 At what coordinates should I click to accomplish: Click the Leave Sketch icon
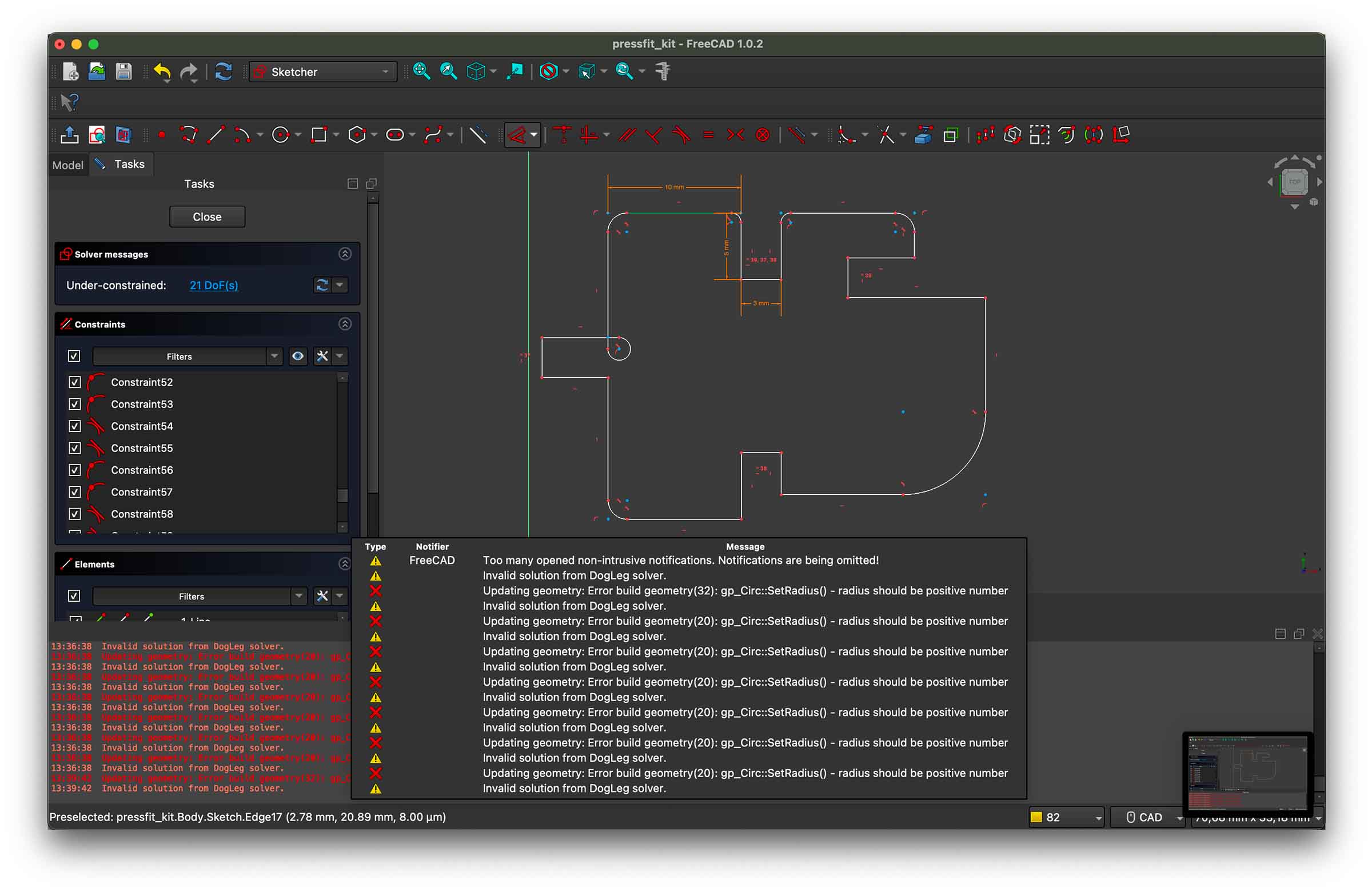pos(70,135)
